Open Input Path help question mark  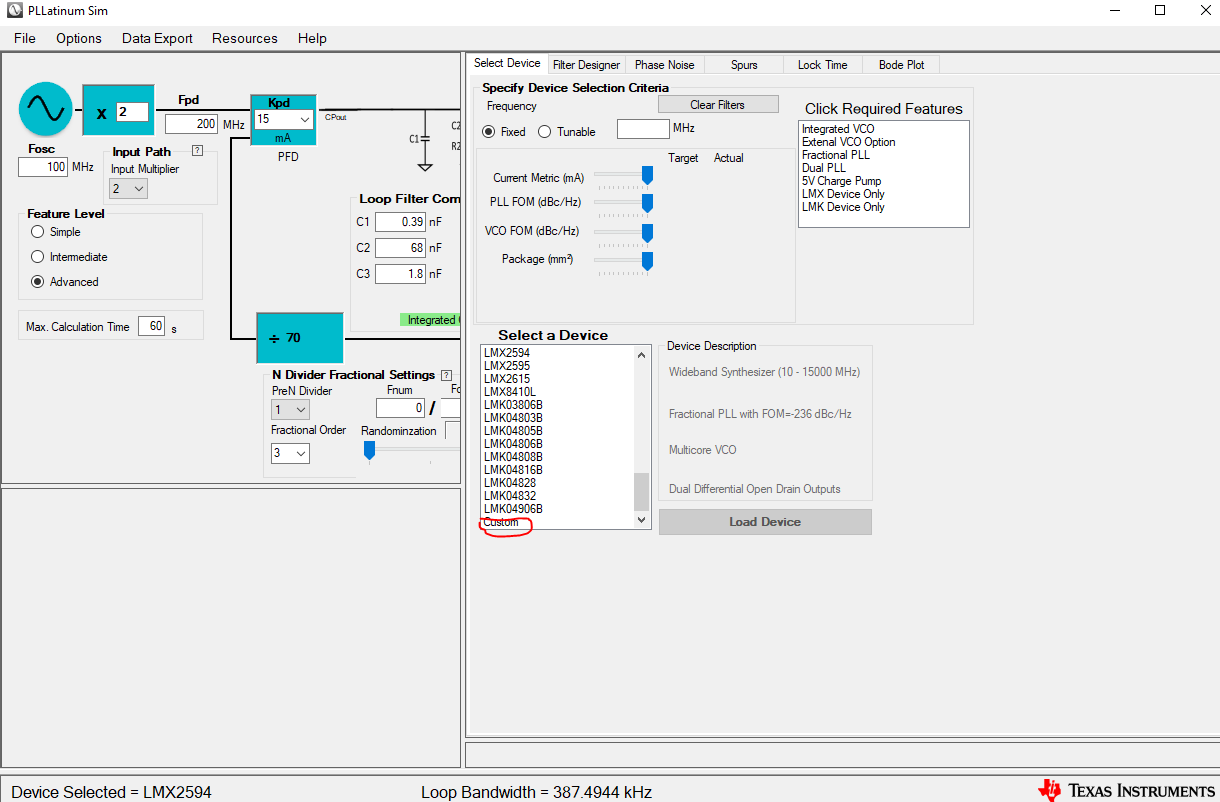pos(197,151)
